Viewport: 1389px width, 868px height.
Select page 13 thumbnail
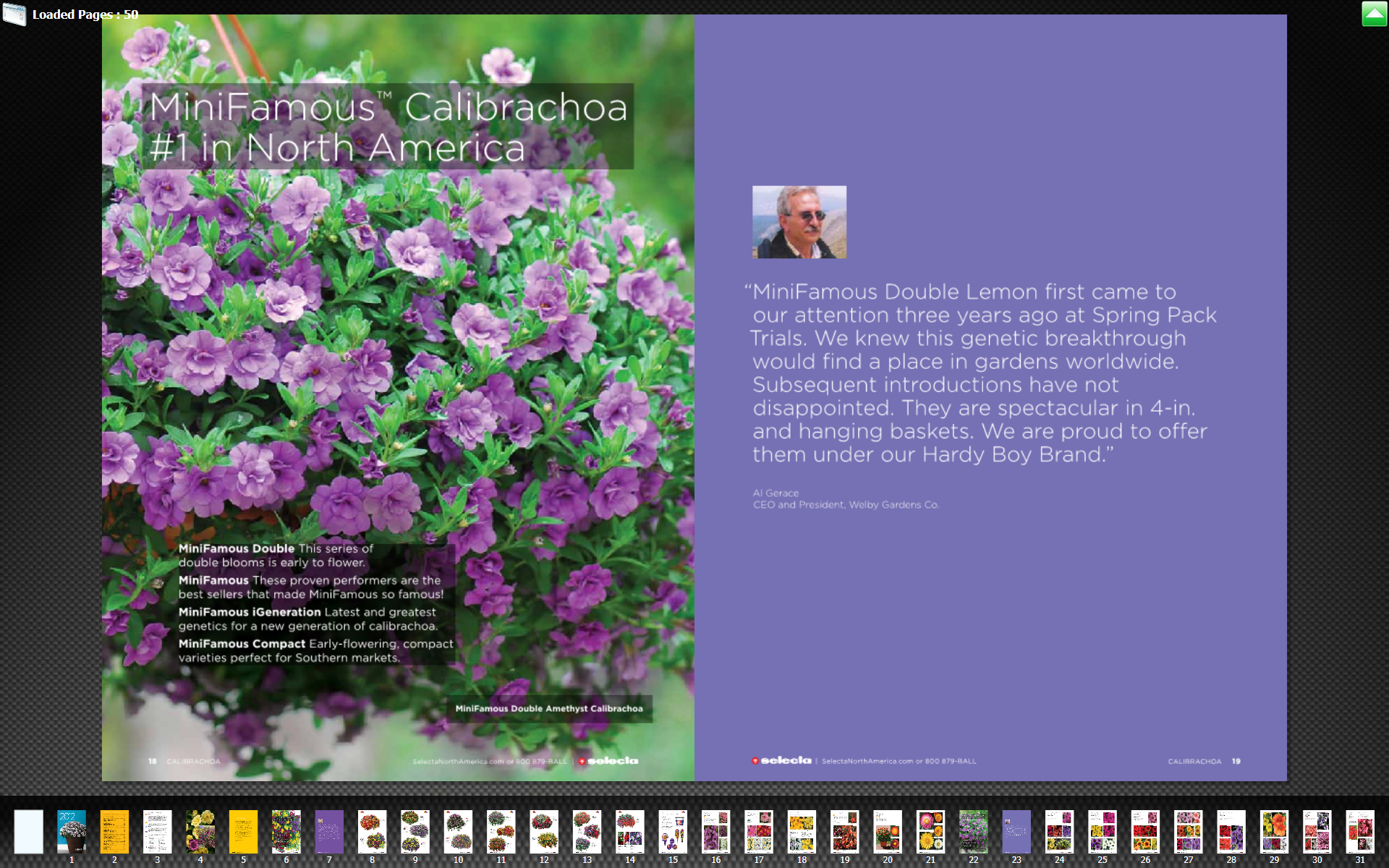[587, 832]
